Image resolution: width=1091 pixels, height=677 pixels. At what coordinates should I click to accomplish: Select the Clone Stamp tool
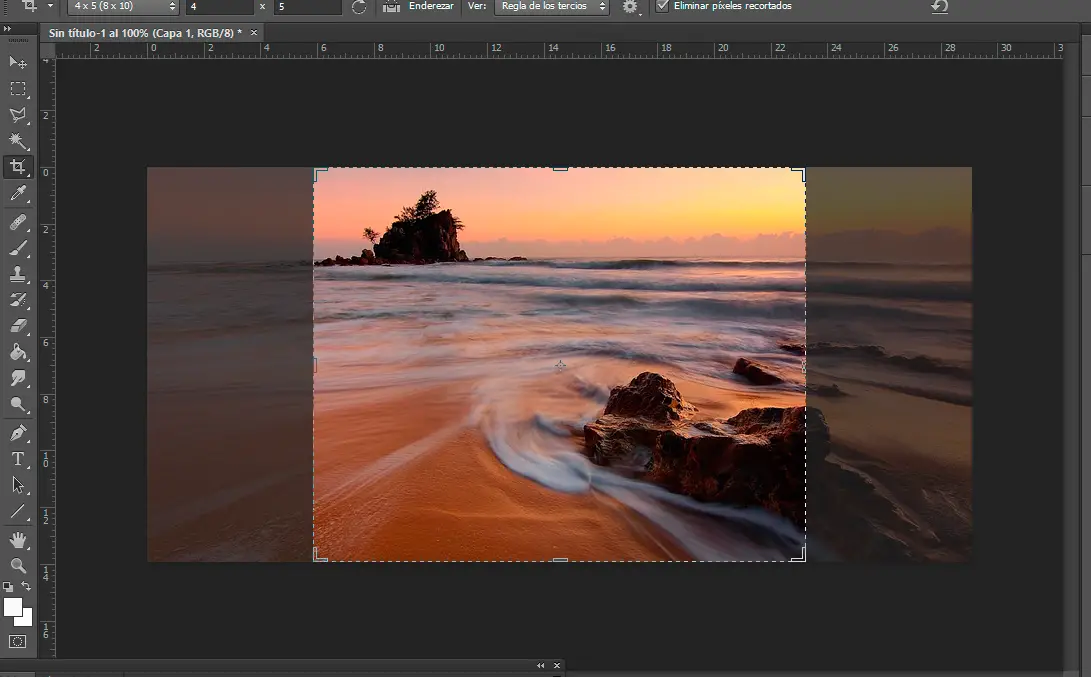pyautogui.click(x=18, y=274)
